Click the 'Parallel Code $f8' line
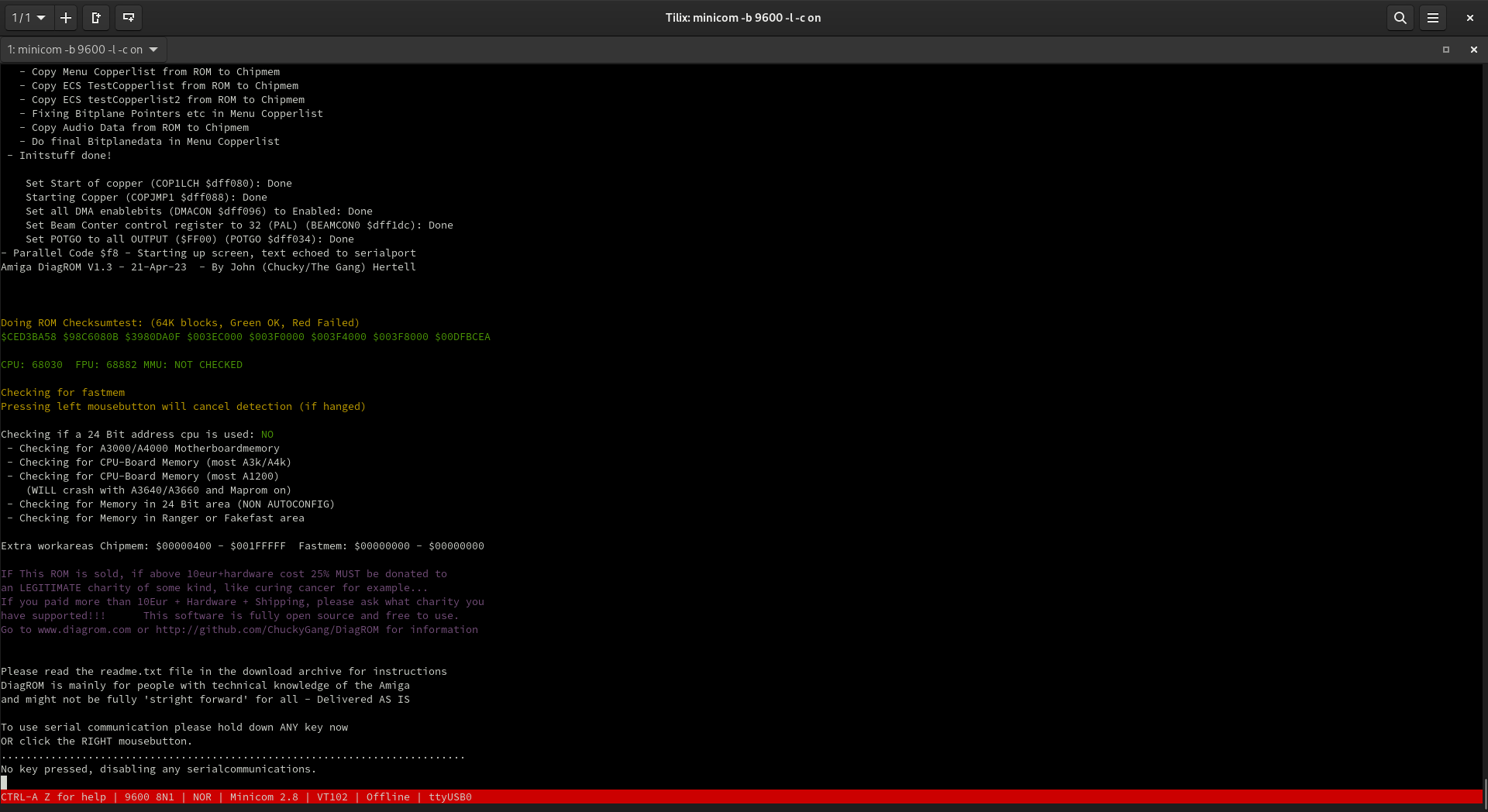1488x812 pixels. click(208, 253)
